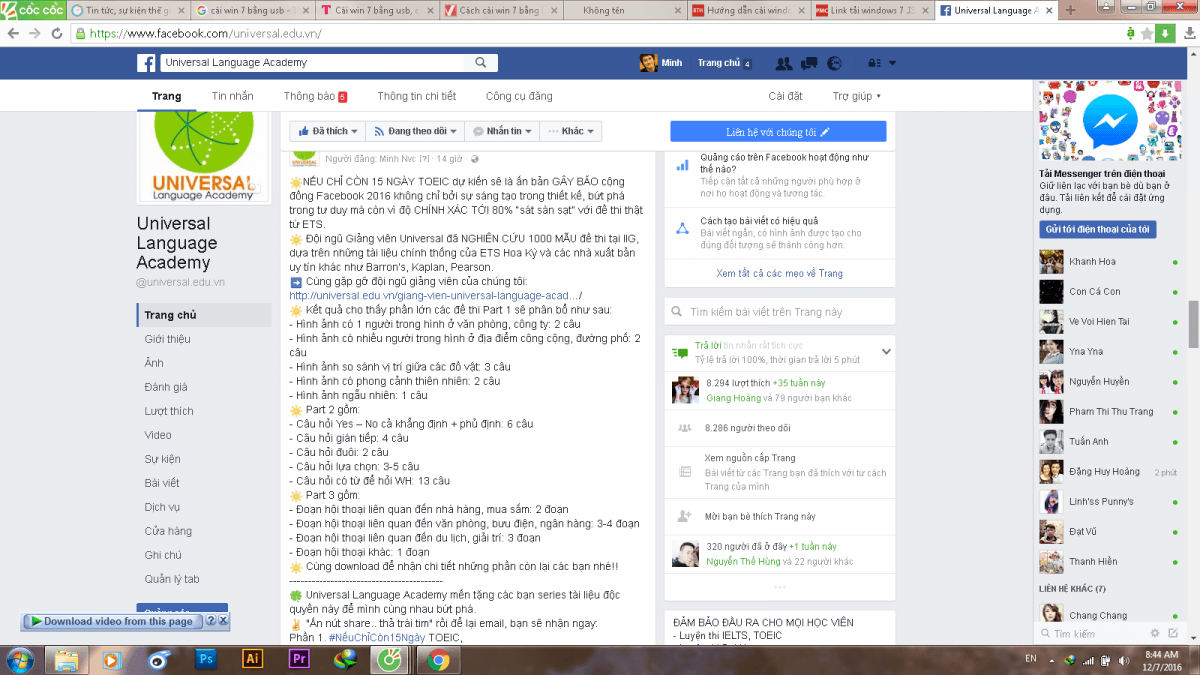
Task: Select Video in page sidebar
Action: (x=158, y=435)
